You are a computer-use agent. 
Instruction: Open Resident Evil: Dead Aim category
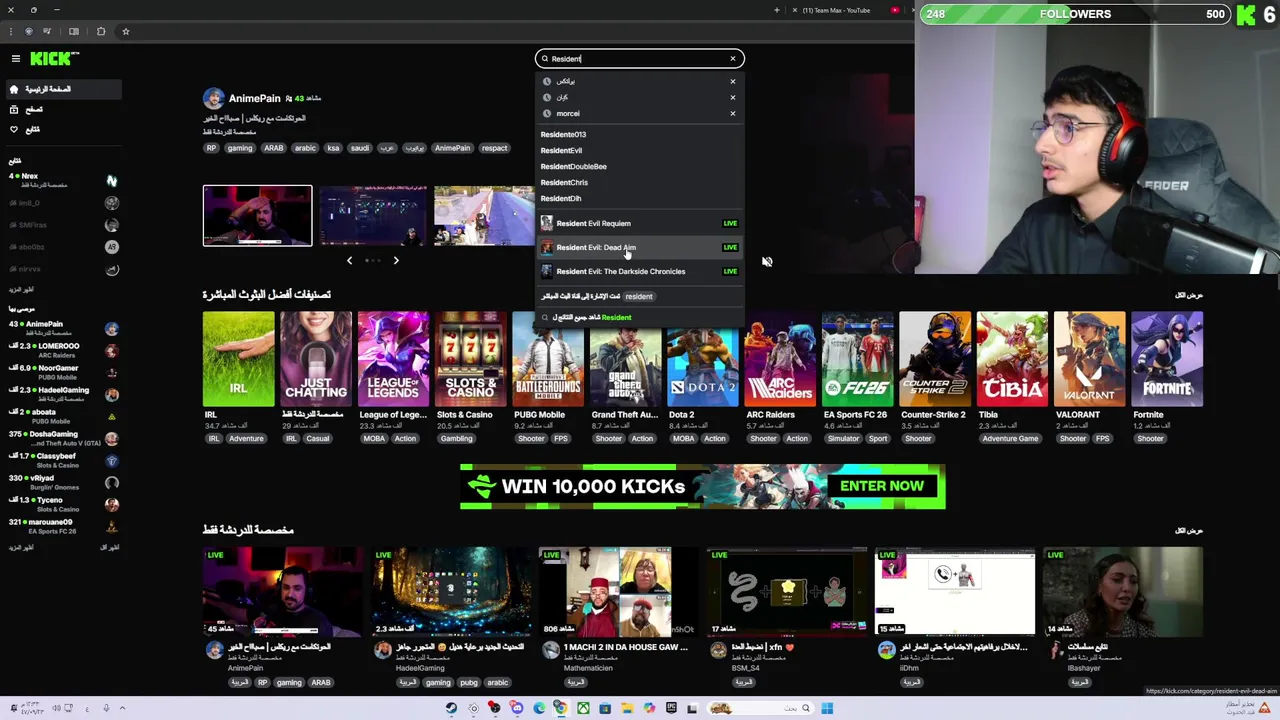point(640,247)
